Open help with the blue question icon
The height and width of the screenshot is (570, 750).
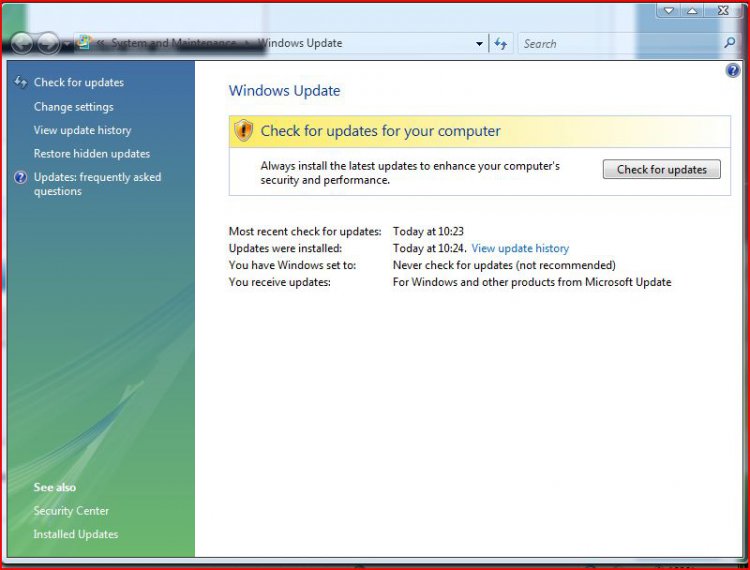click(733, 71)
